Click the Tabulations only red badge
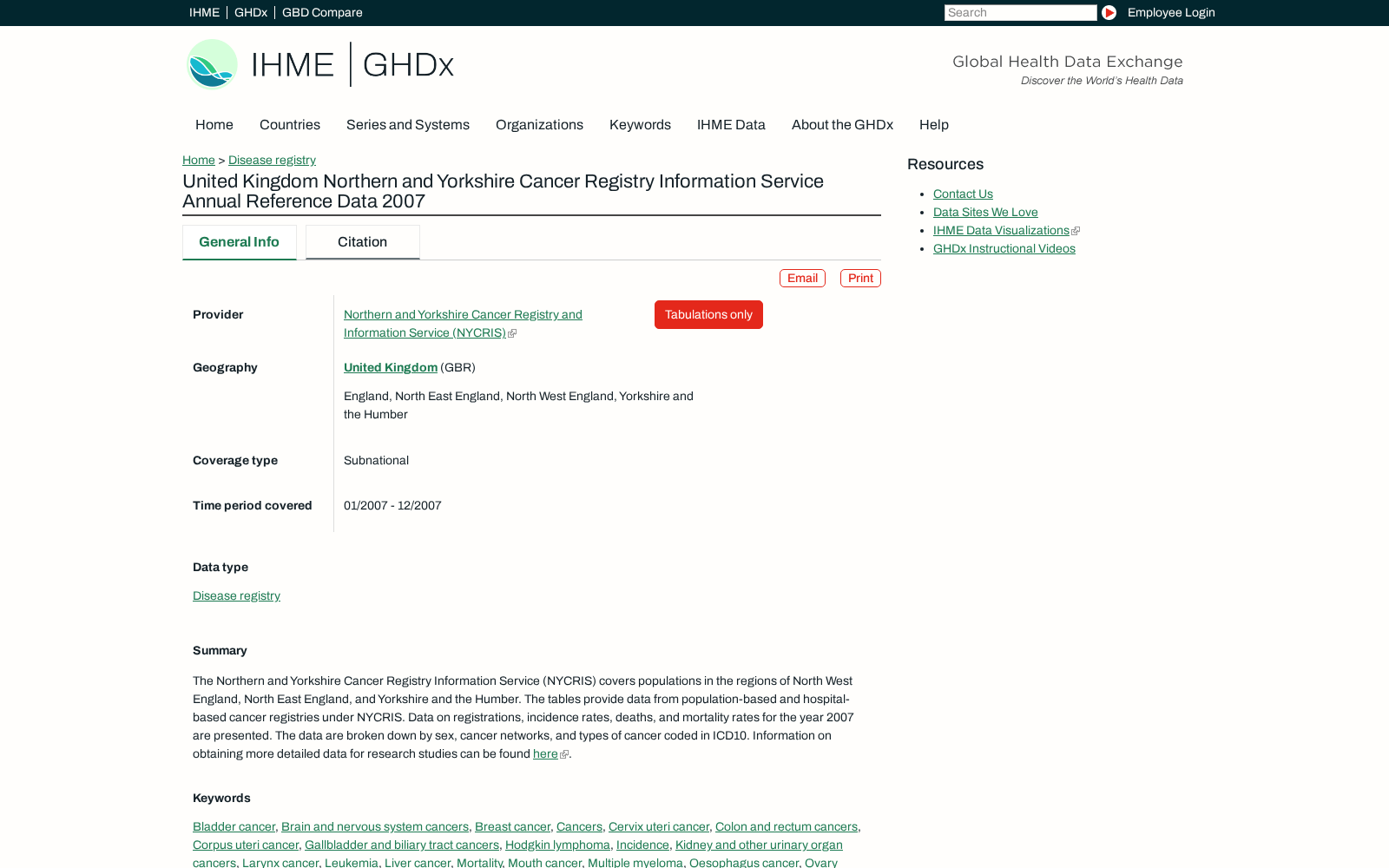 (x=708, y=314)
